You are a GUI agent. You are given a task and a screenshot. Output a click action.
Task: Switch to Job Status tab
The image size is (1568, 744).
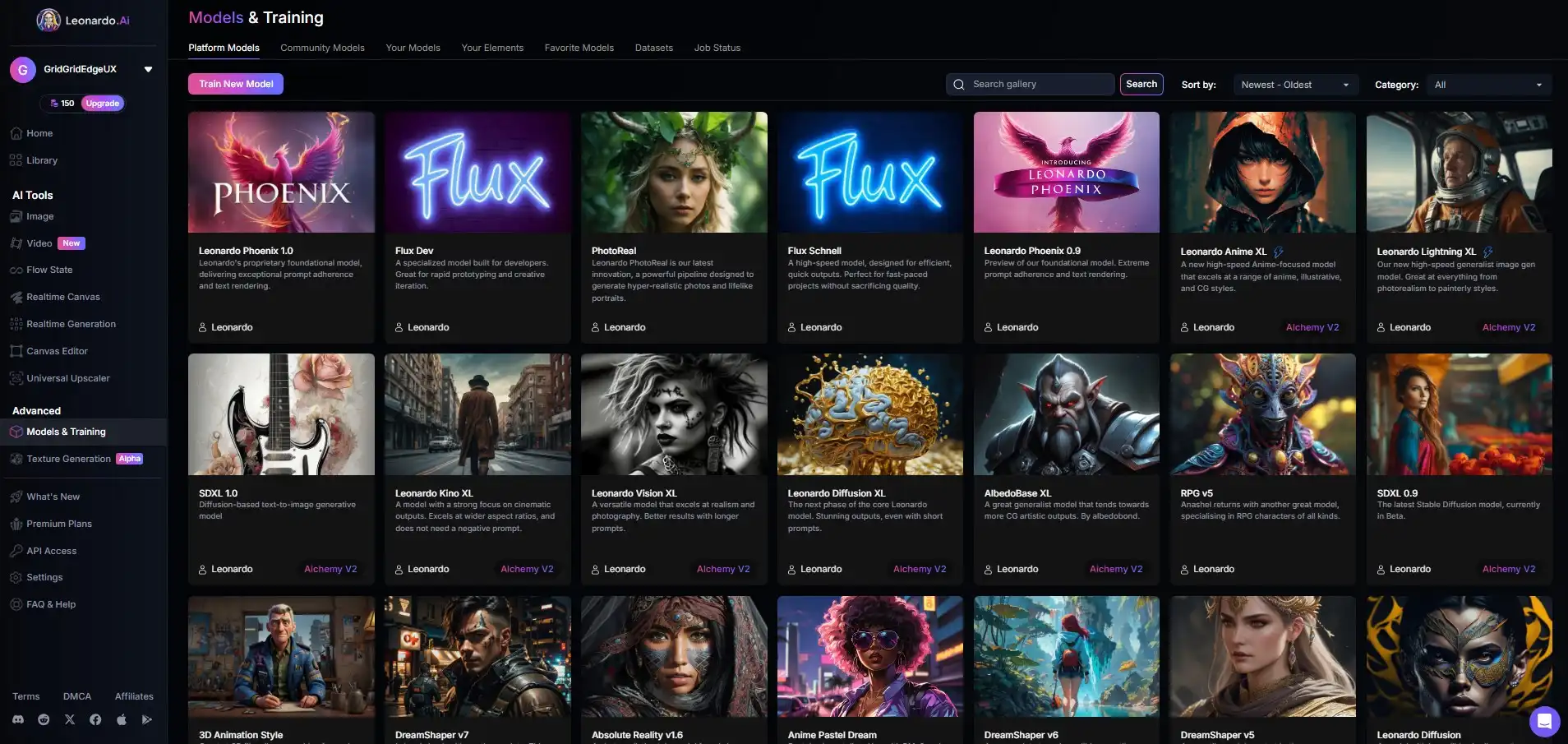[x=717, y=48]
